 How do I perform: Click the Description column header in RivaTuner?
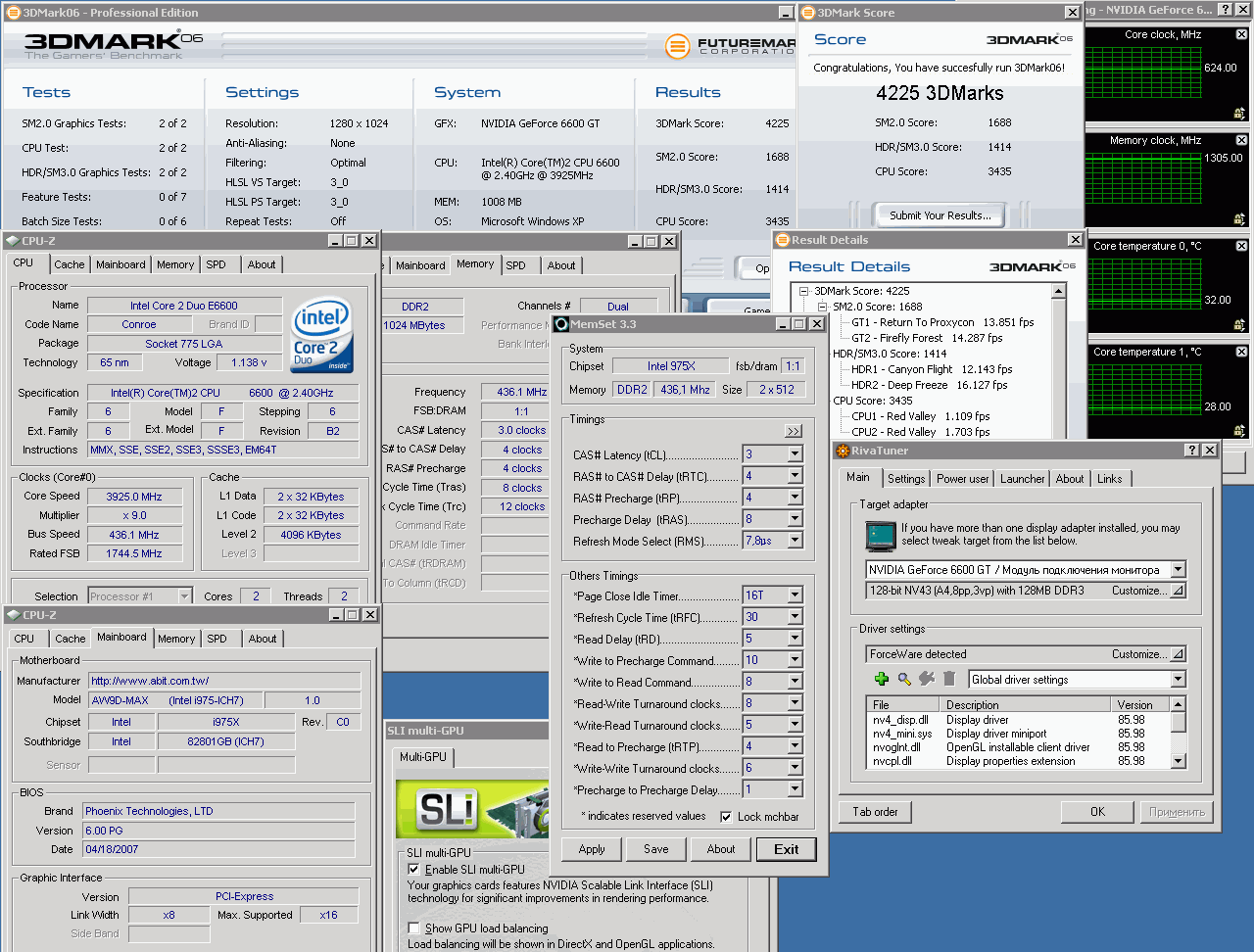(x=1024, y=705)
